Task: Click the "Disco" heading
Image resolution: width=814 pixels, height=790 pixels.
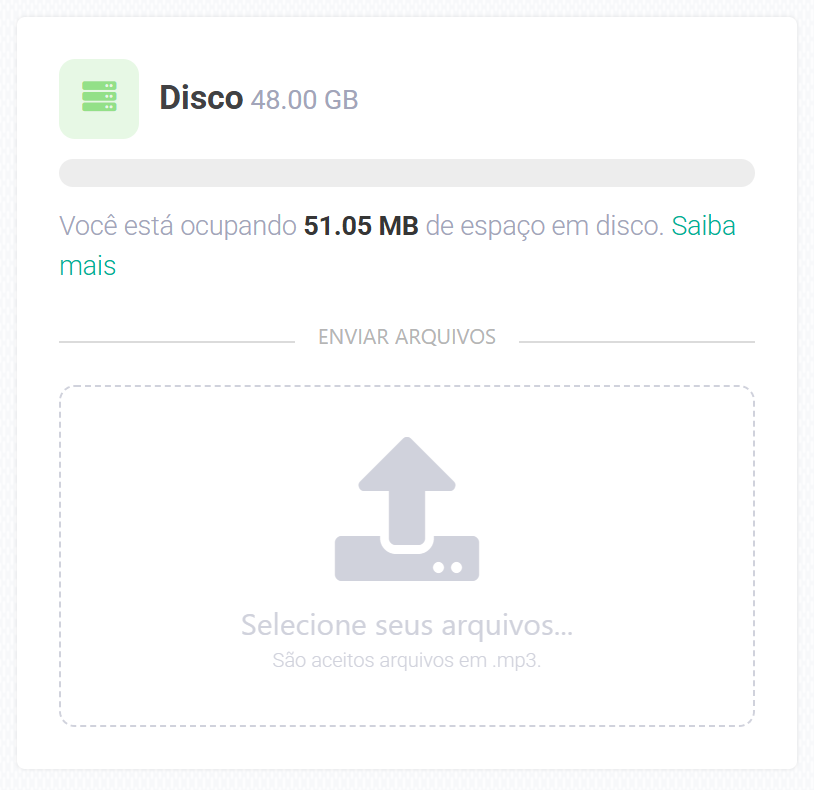Action: (x=201, y=98)
